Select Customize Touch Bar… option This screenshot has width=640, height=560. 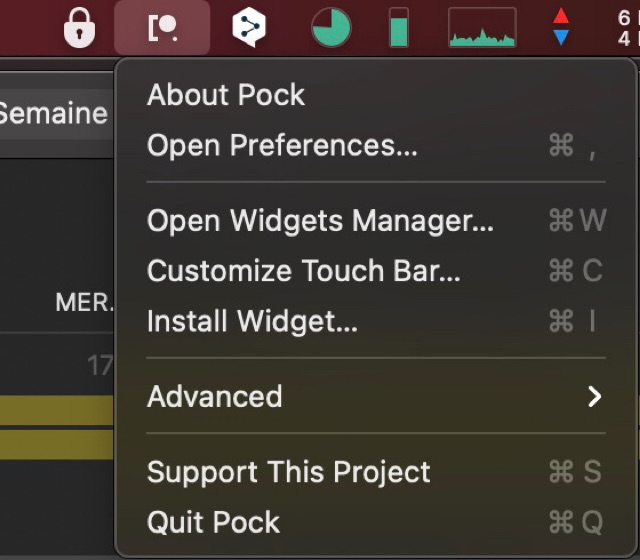point(304,271)
